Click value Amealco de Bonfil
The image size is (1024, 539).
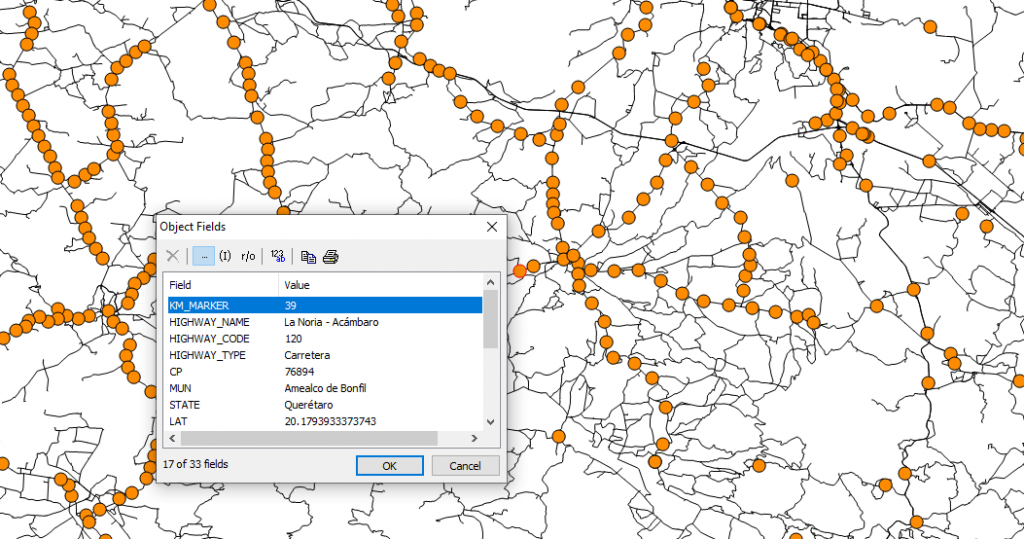coord(325,388)
